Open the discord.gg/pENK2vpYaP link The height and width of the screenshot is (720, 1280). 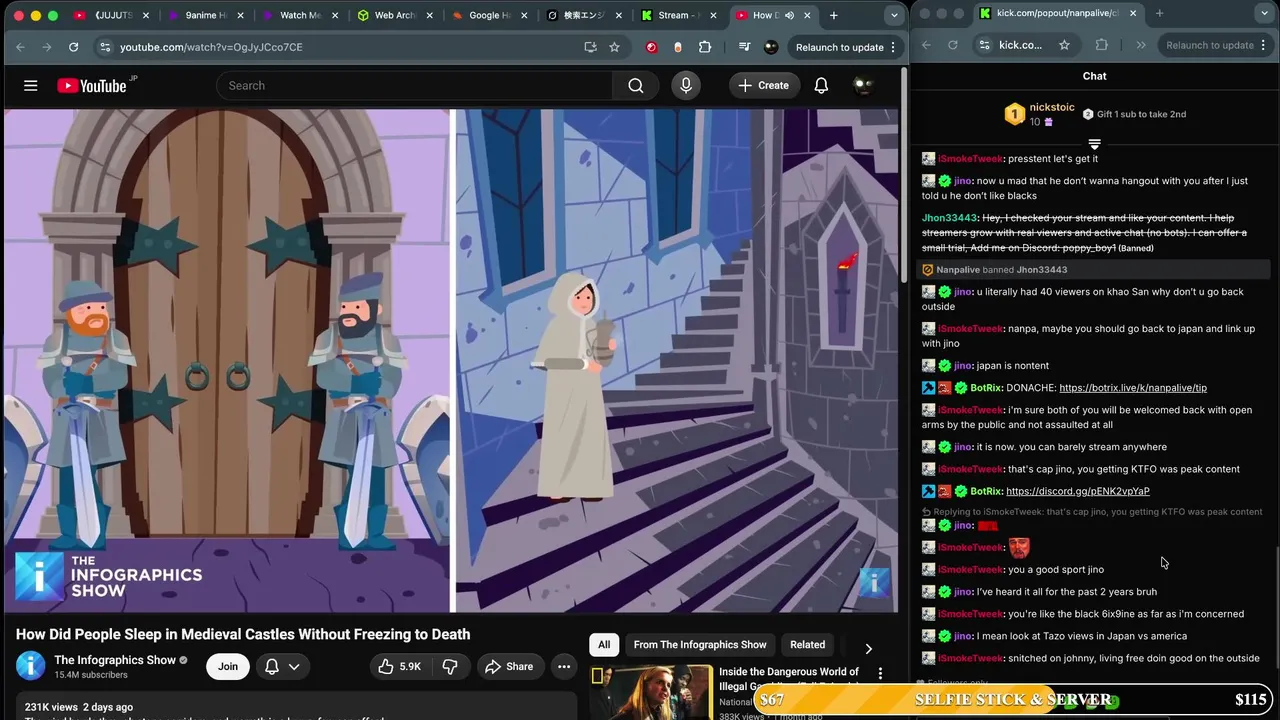(1078, 492)
